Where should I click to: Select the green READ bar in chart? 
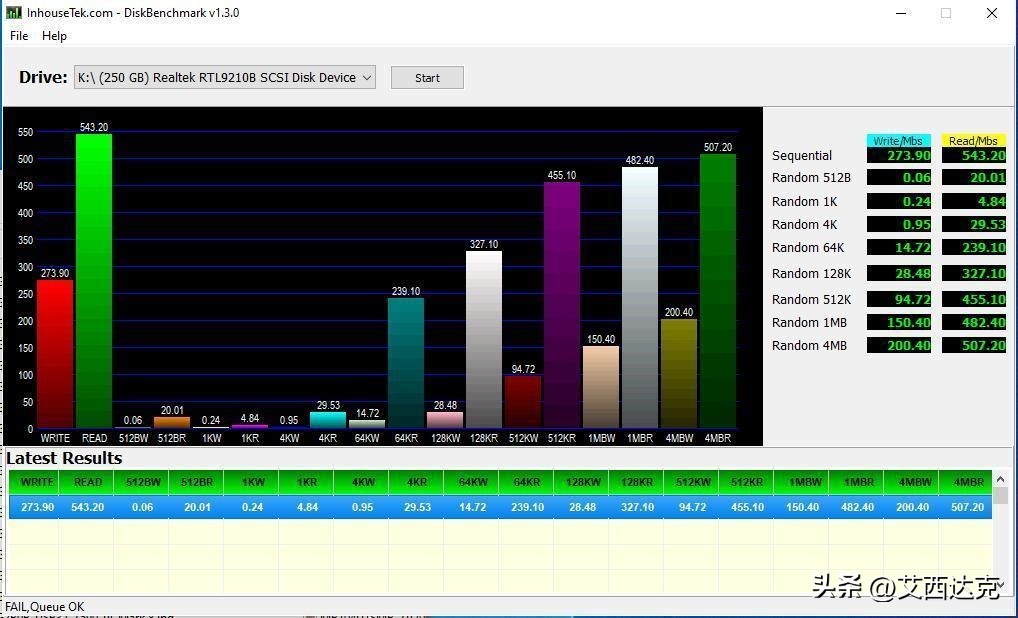coord(94,280)
